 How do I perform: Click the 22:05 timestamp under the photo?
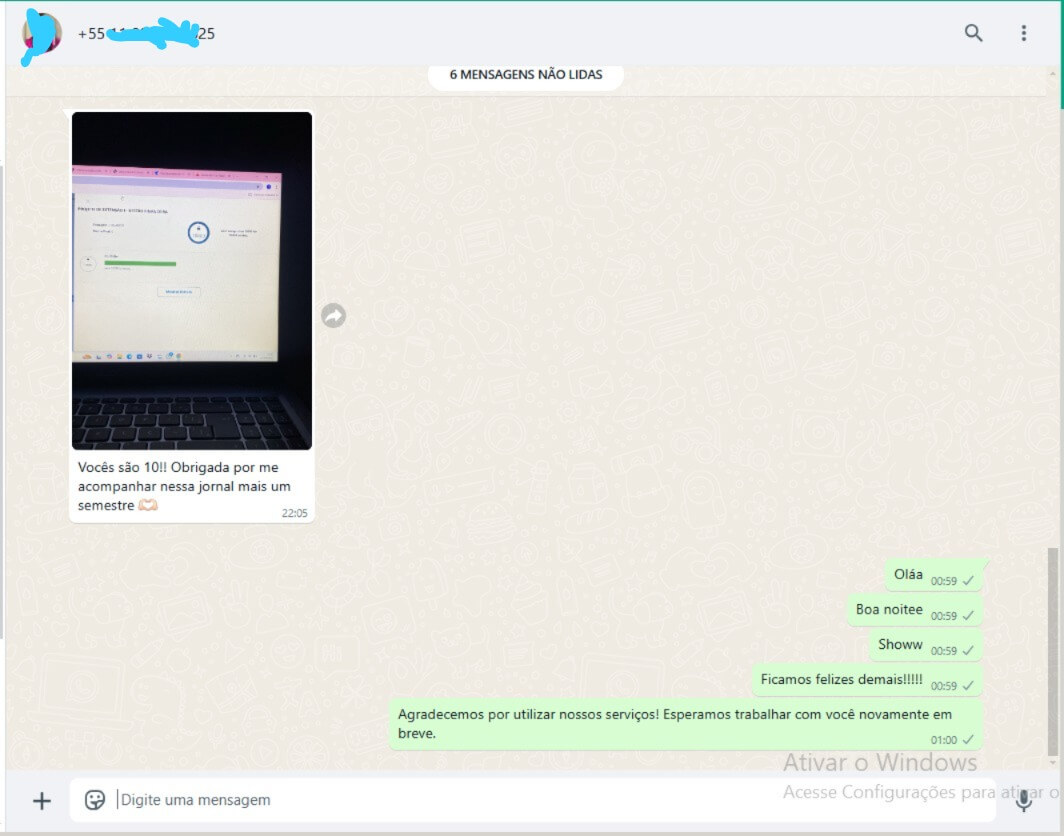point(294,513)
